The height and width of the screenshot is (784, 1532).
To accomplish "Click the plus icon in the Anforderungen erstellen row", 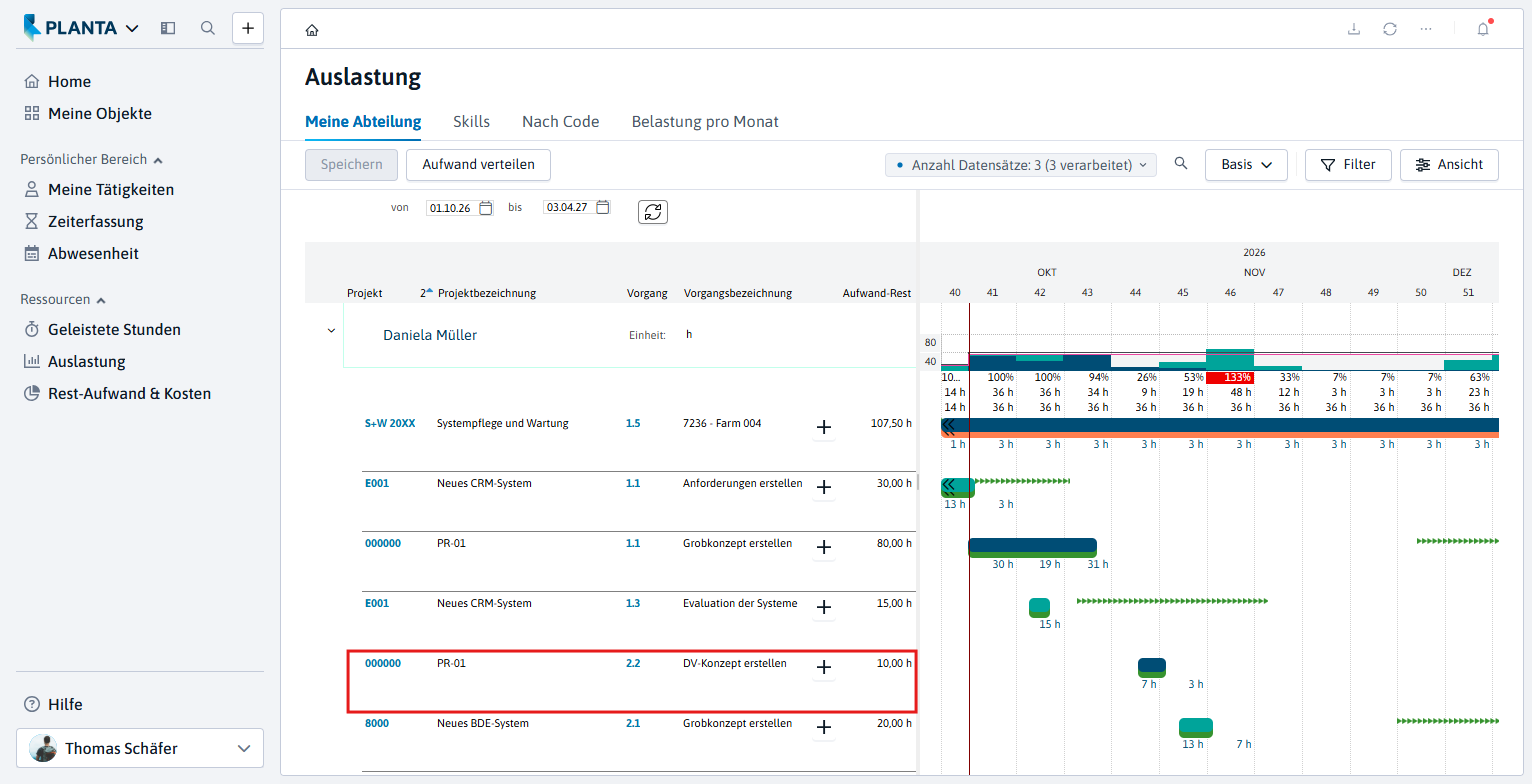I will click(x=824, y=488).
